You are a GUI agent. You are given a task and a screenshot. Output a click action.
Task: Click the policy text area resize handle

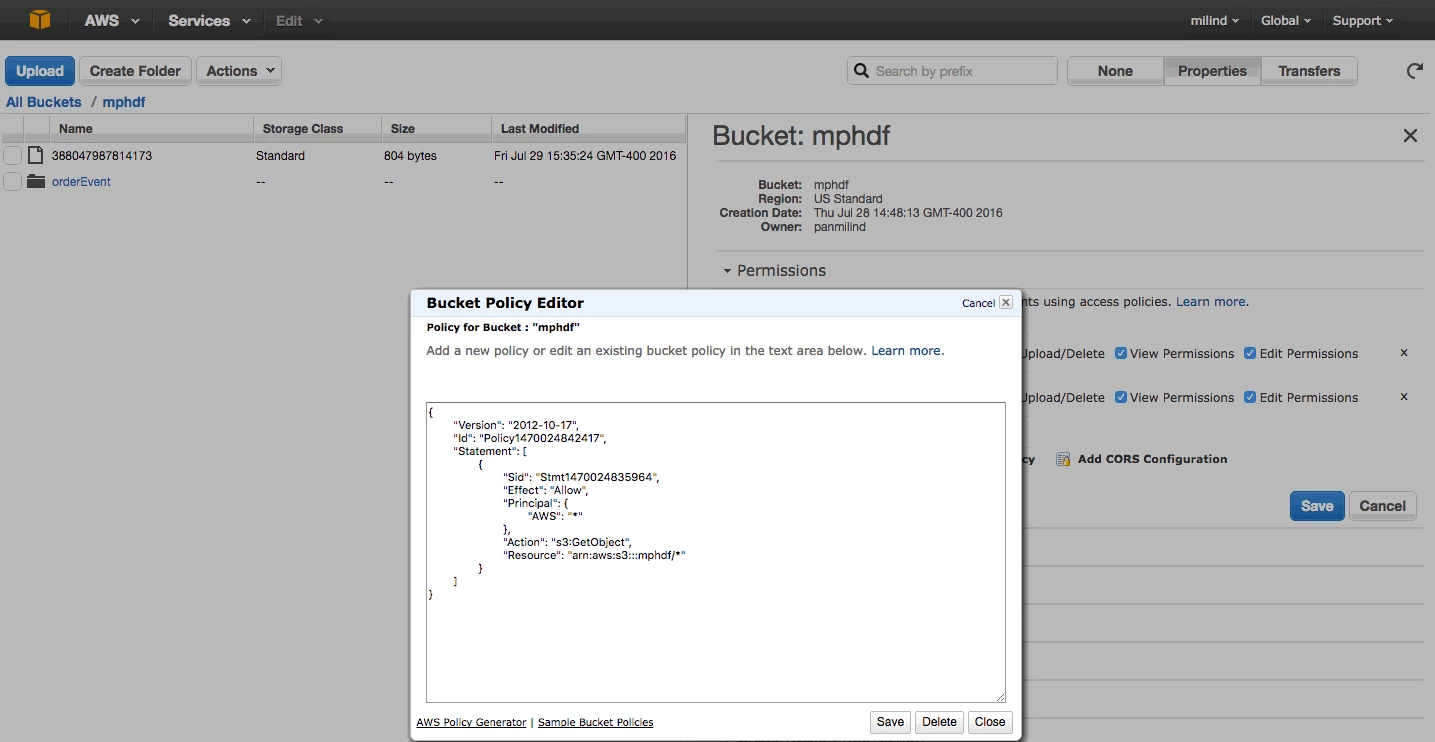pos(999,696)
